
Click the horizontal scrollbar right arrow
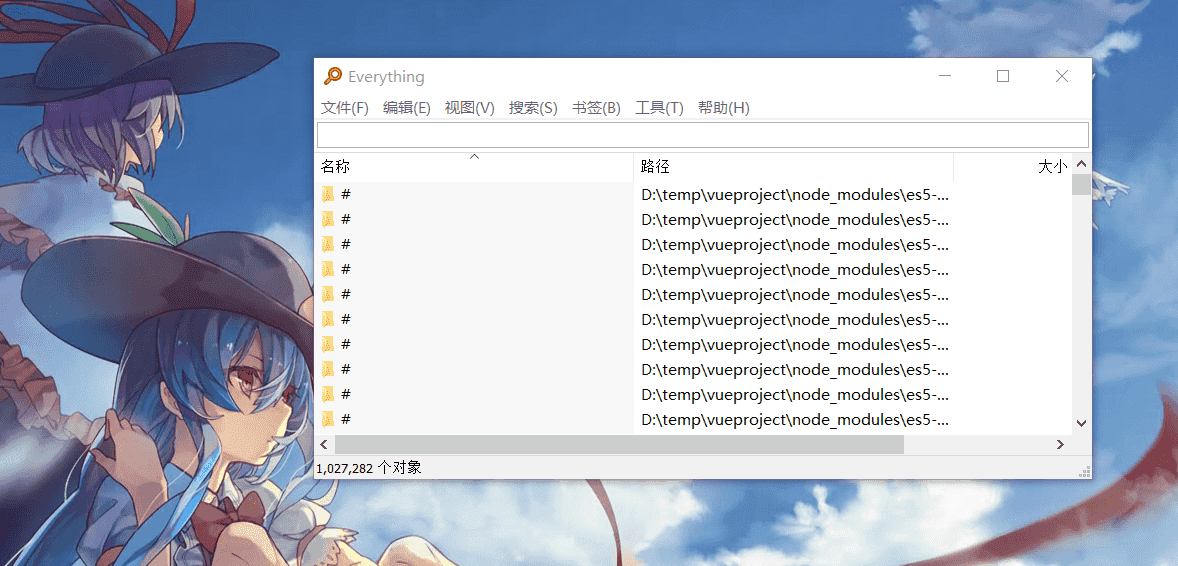pos(1061,444)
